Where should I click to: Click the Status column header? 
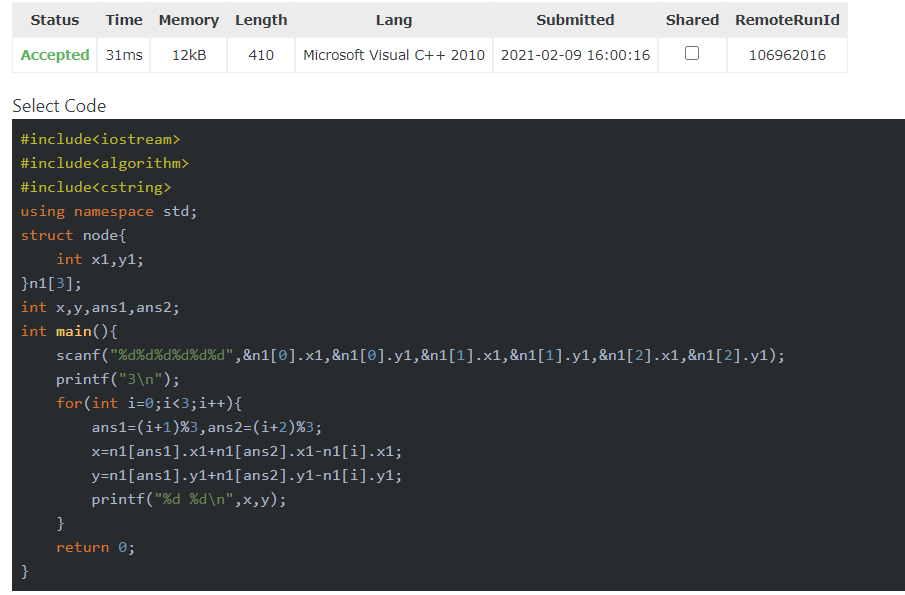click(55, 20)
